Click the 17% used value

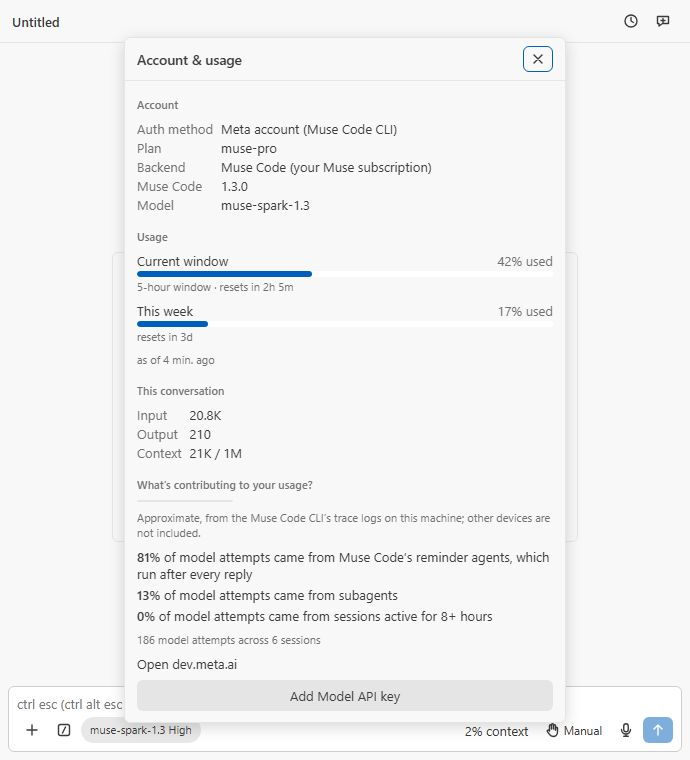pyautogui.click(x=525, y=312)
